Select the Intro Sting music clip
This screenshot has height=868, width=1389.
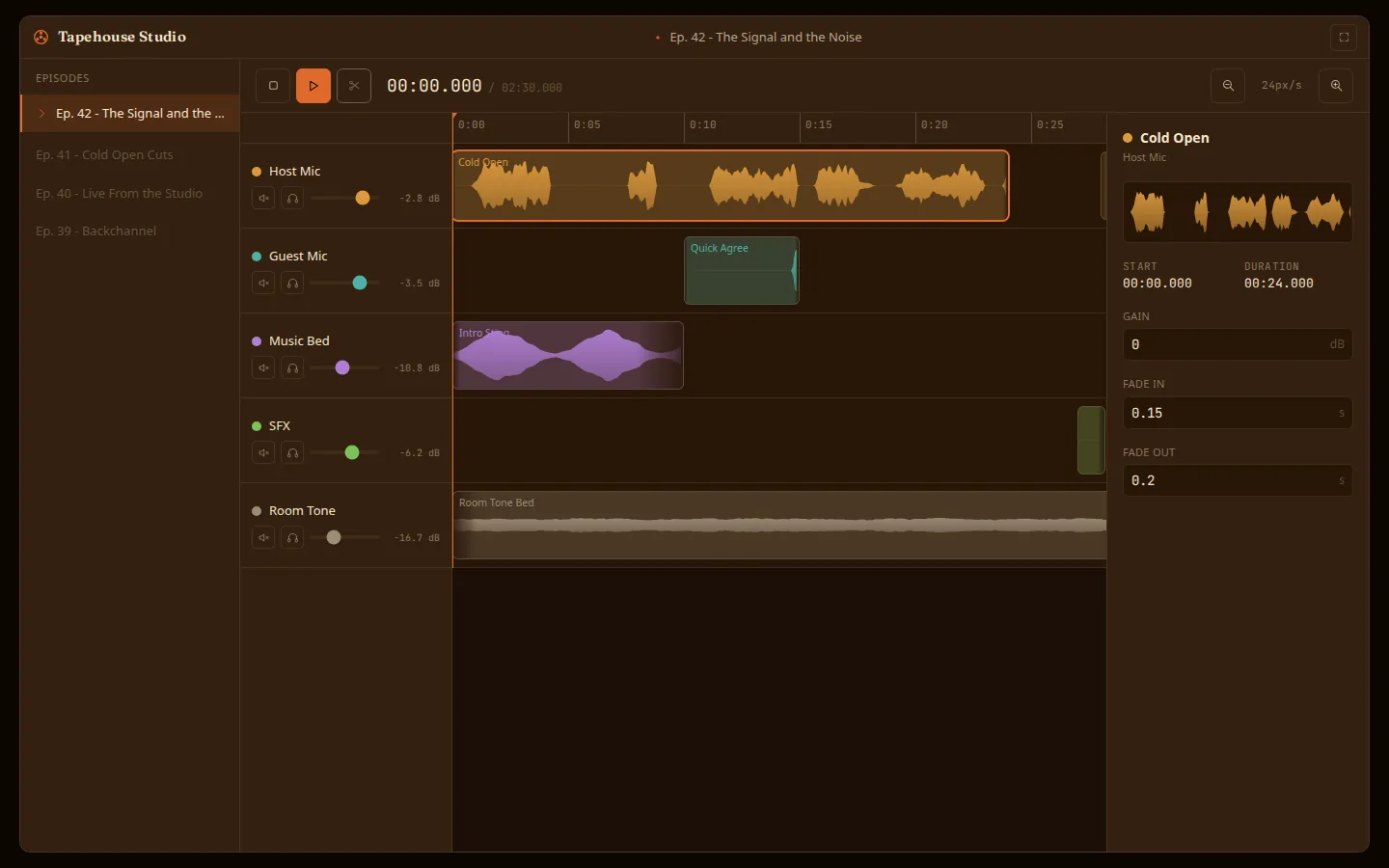[x=568, y=356]
